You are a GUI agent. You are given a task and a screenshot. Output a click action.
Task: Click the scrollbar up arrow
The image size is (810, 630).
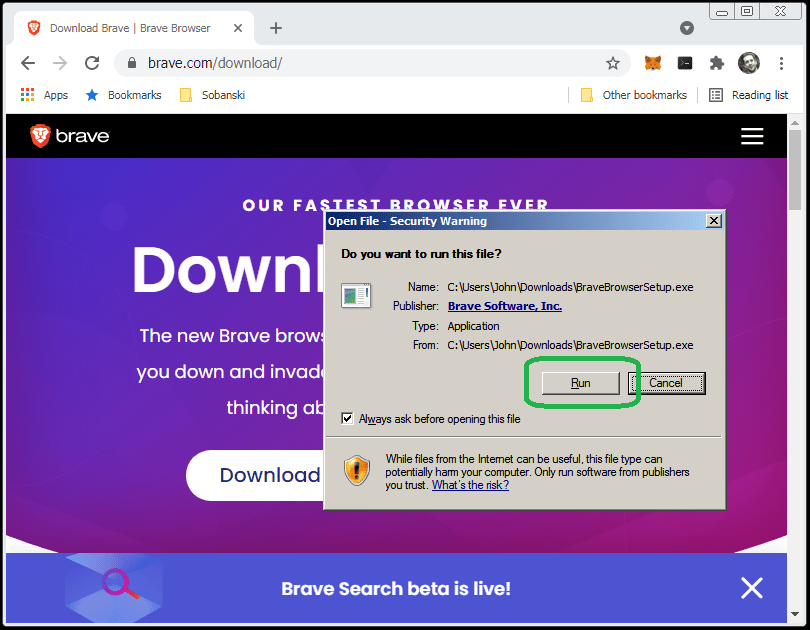coord(795,123)
